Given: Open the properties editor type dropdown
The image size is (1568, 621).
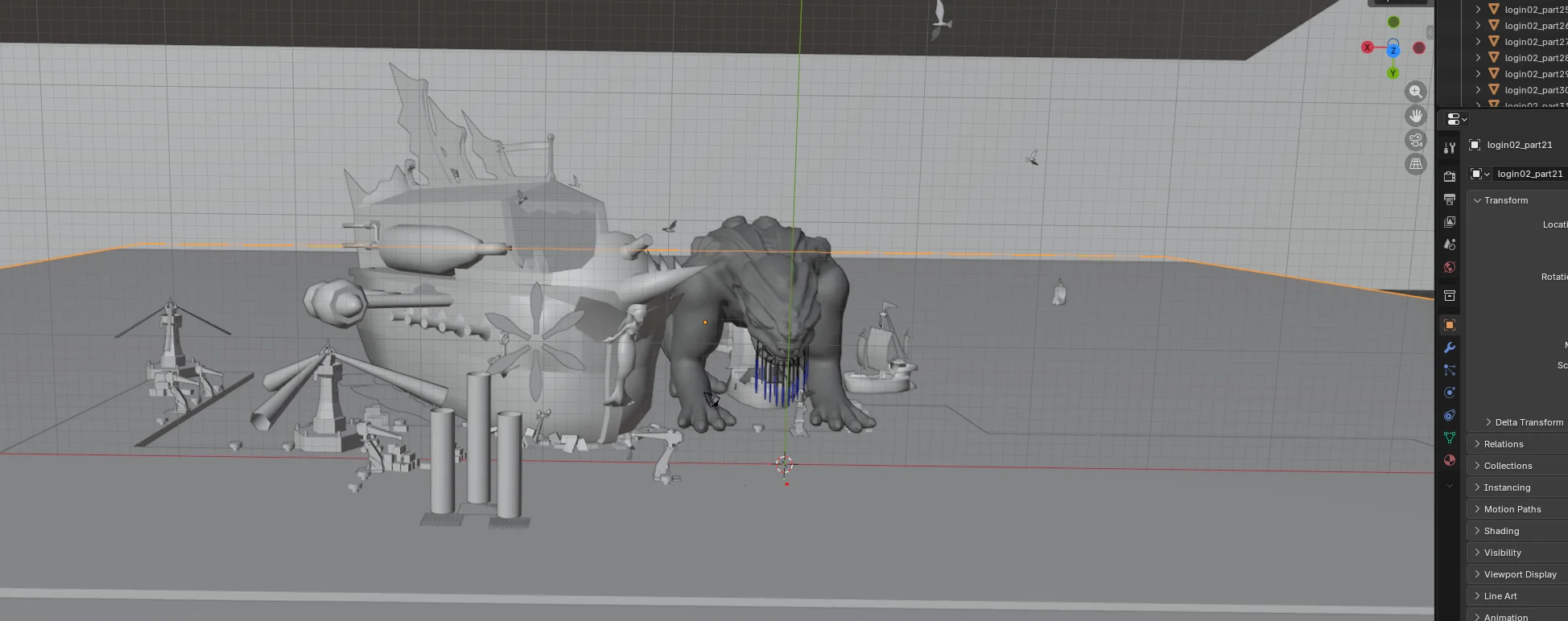Looking at the screenshot, I should 1457,119.
